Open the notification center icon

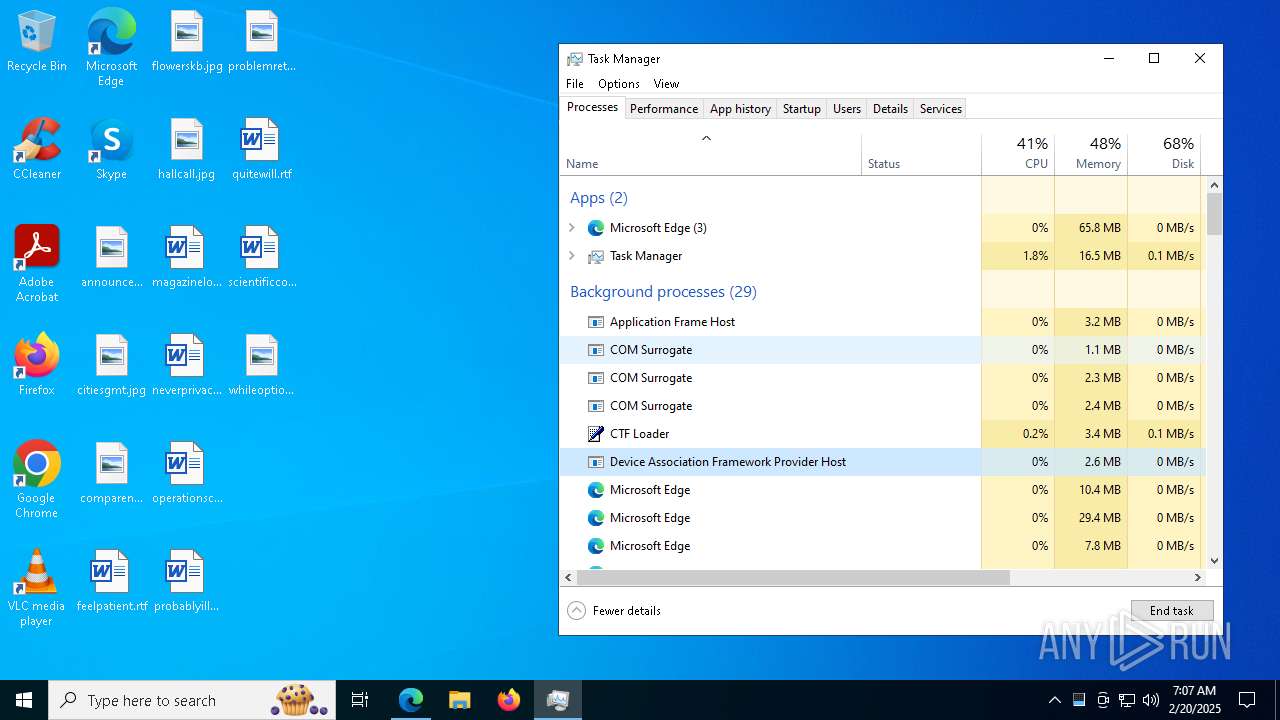1247,700
